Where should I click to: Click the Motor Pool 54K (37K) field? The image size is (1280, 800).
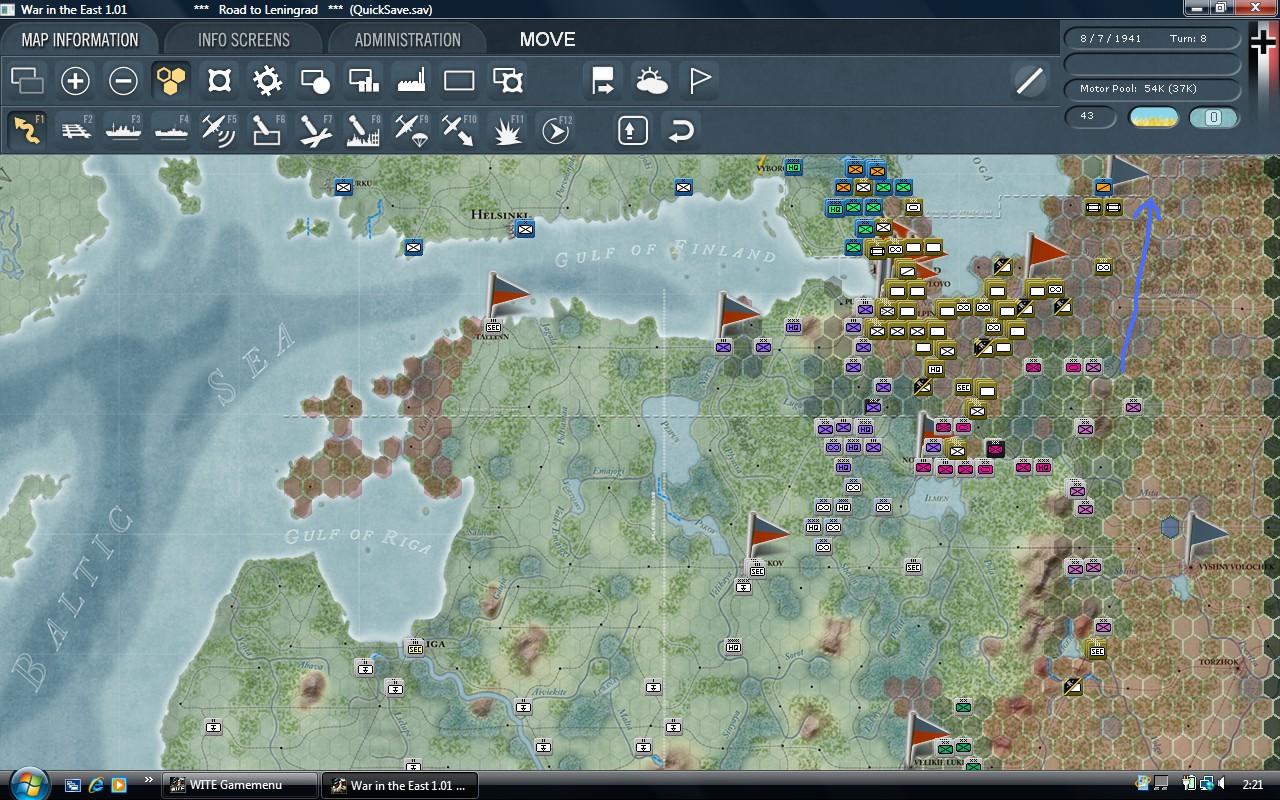point(1152,89)
